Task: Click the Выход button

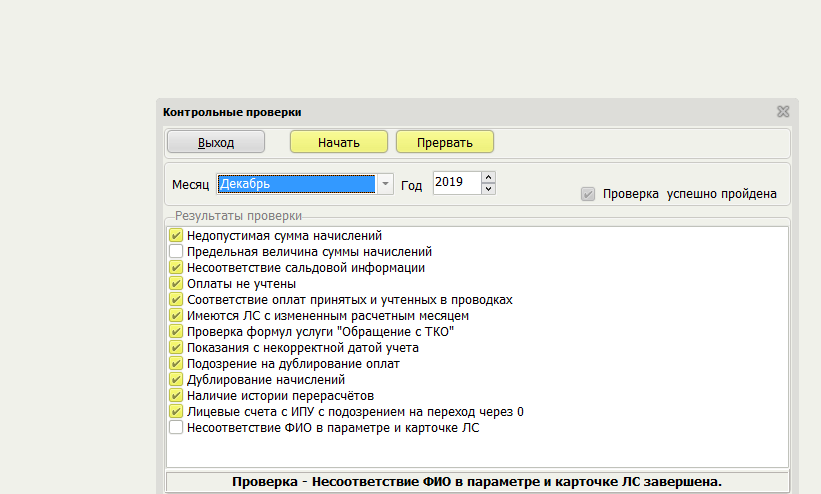Action: pos(216,142)
